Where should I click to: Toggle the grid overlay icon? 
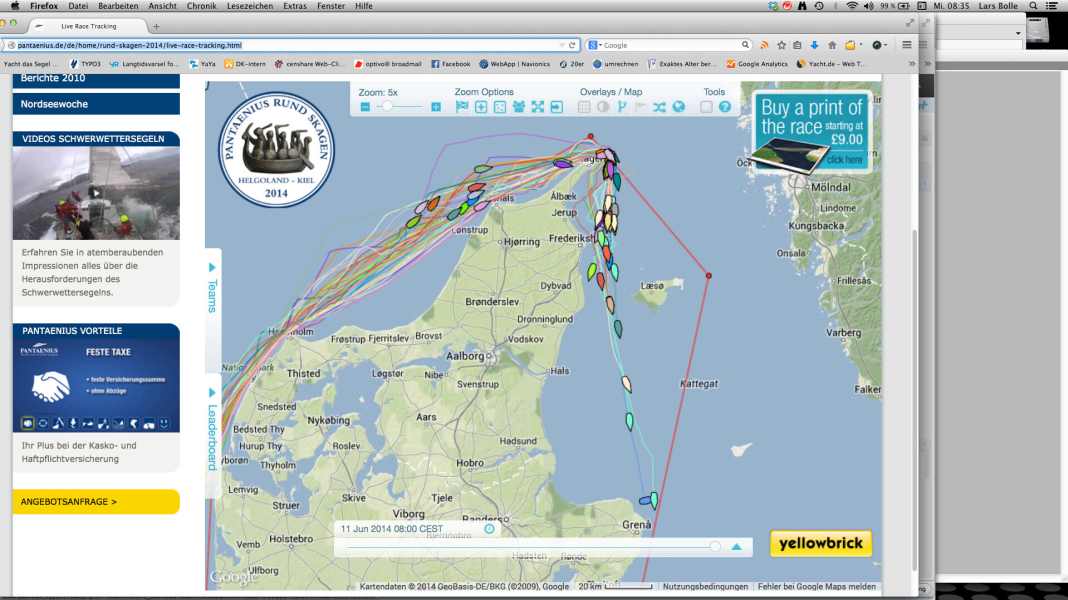point(584,107)
